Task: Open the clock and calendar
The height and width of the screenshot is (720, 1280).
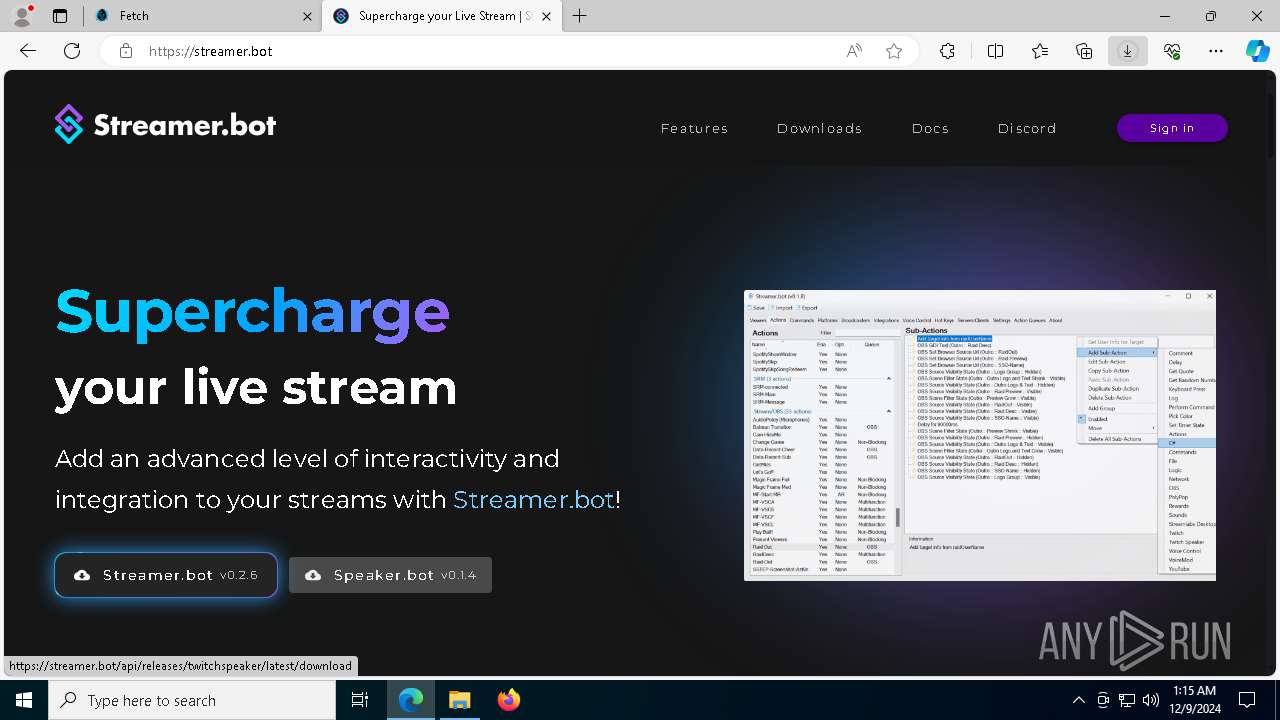Action: point(1194,700)
